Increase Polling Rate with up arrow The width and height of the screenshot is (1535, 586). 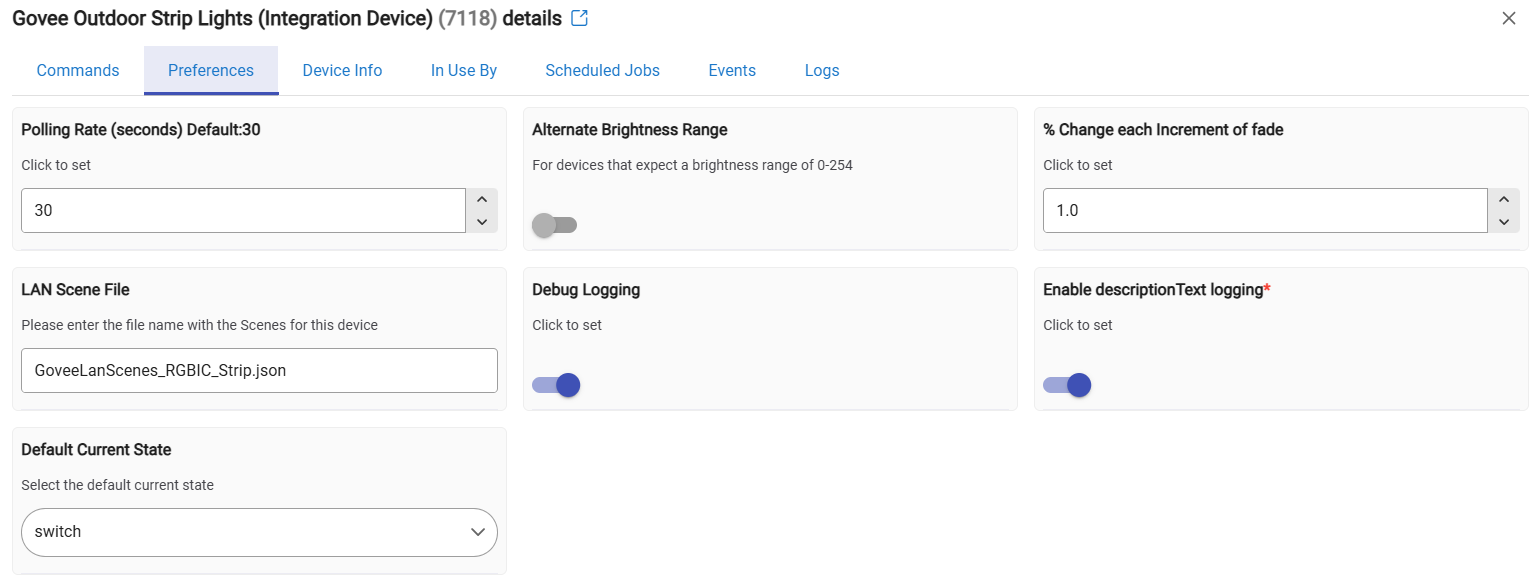[x=482, y=199]
